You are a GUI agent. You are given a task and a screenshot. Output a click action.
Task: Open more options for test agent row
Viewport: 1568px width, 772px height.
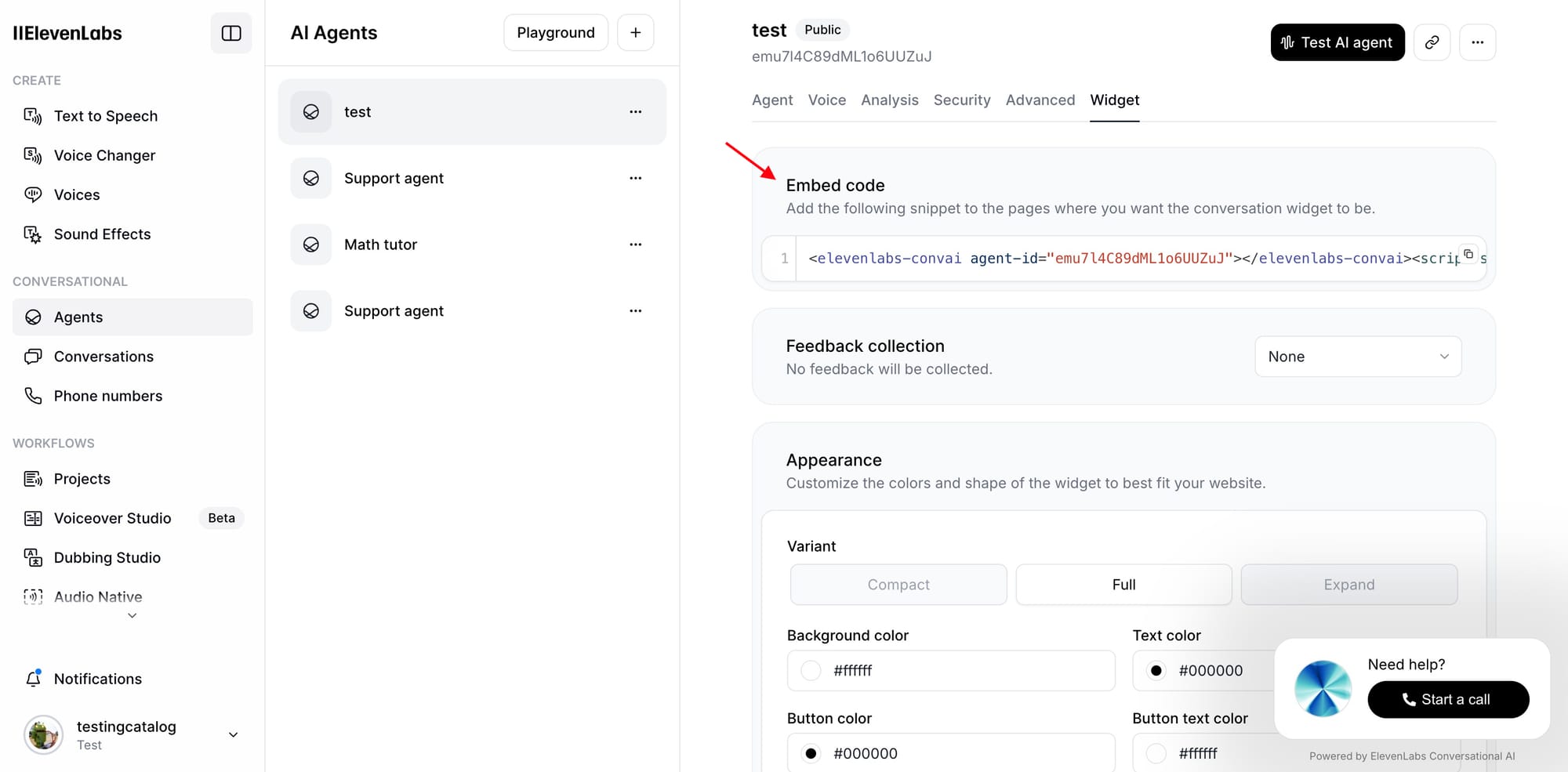(x=636, y=112)
